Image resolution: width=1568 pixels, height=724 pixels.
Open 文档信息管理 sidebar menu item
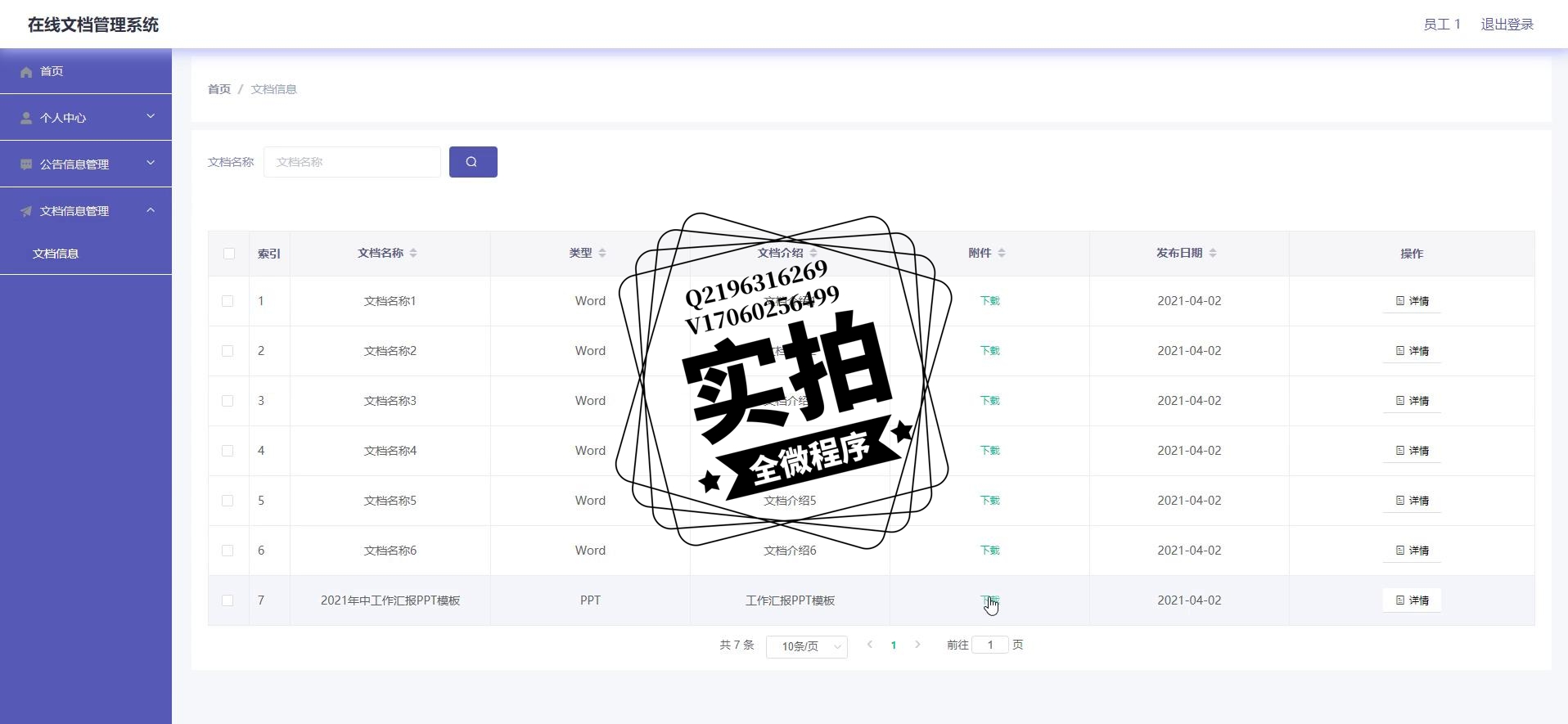point(86,211)
